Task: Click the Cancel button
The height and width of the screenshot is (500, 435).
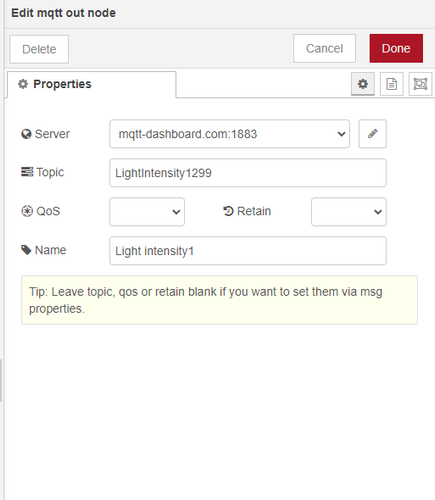Action: point(324,48)
